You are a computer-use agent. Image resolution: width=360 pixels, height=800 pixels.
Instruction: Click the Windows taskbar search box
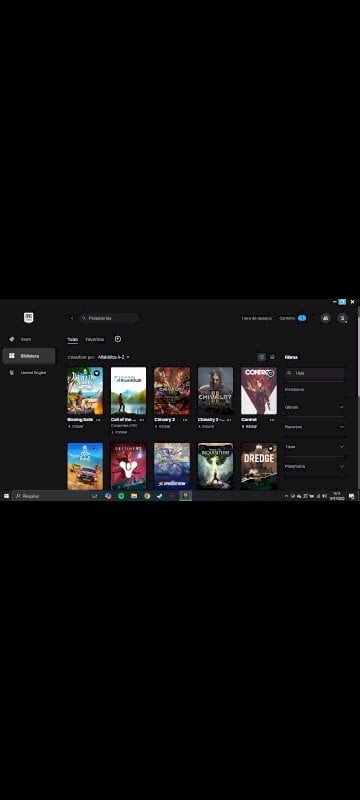(x=49, y=496)
